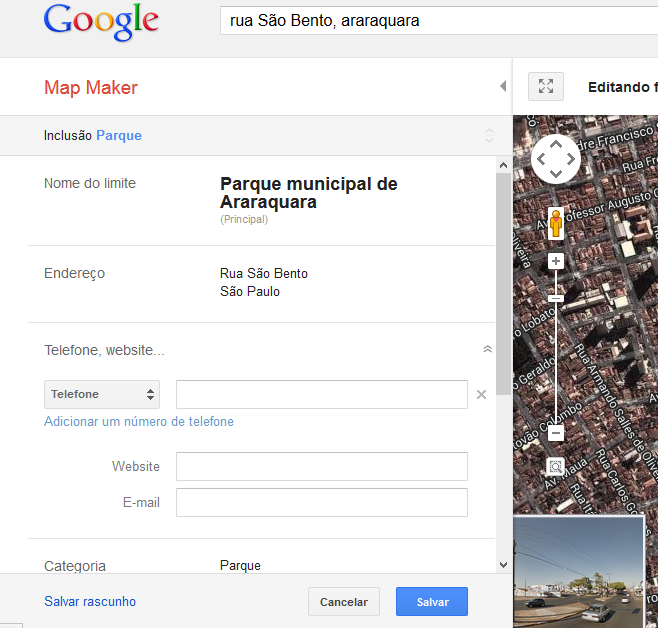This screenshot has width=658, height=628.
Task: Click the panel scrollbar down arrow
Action: click(503, 565)
